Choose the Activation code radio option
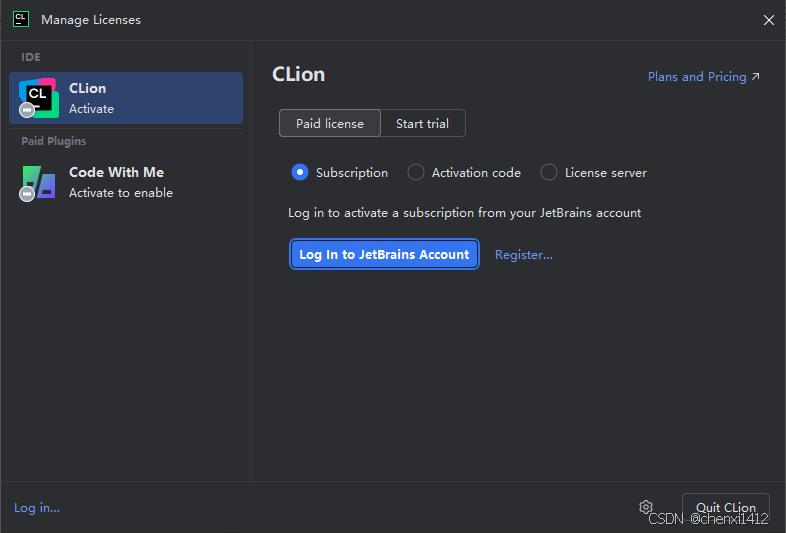 click(x=464, y=172)
